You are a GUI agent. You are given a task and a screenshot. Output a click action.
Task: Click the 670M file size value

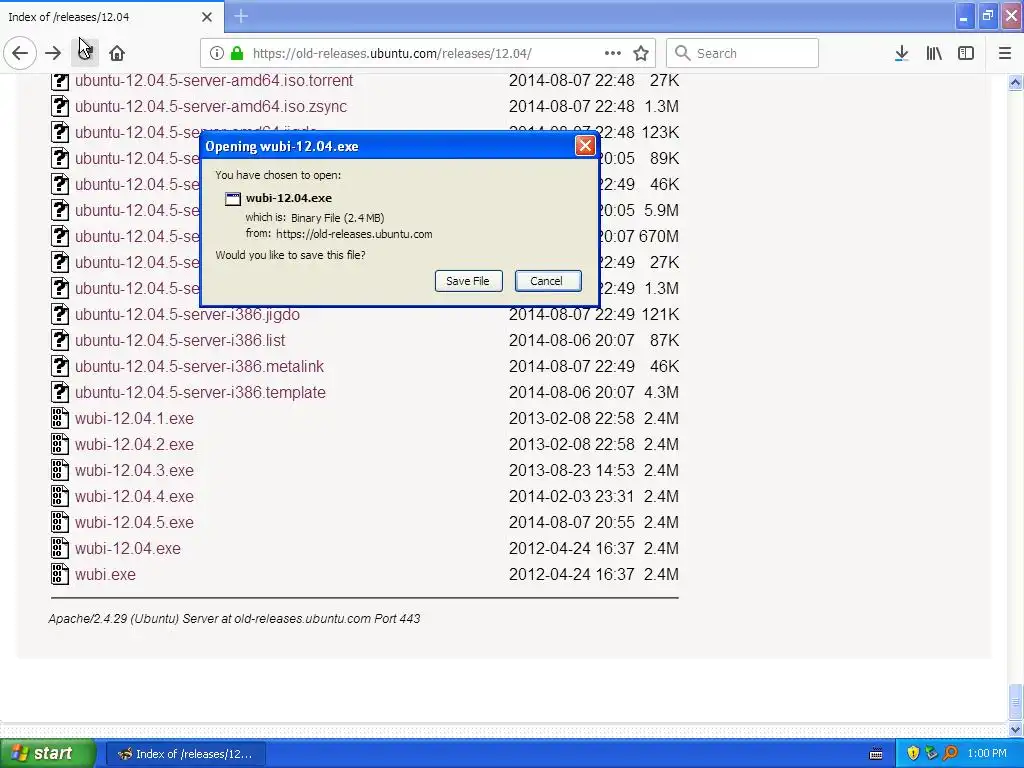coord(659,236)
